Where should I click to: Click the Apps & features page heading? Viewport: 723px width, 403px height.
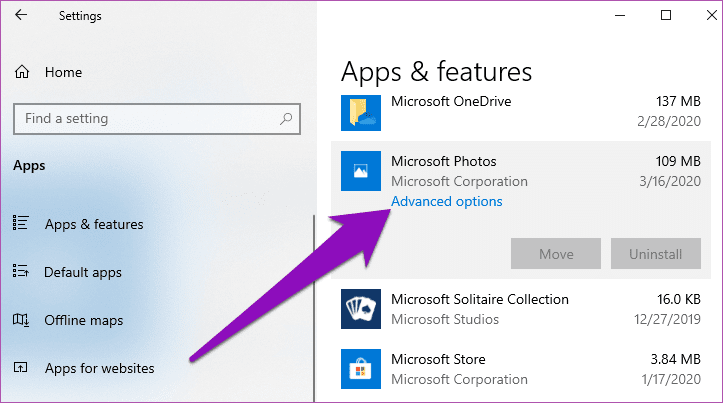pos(436,72)
